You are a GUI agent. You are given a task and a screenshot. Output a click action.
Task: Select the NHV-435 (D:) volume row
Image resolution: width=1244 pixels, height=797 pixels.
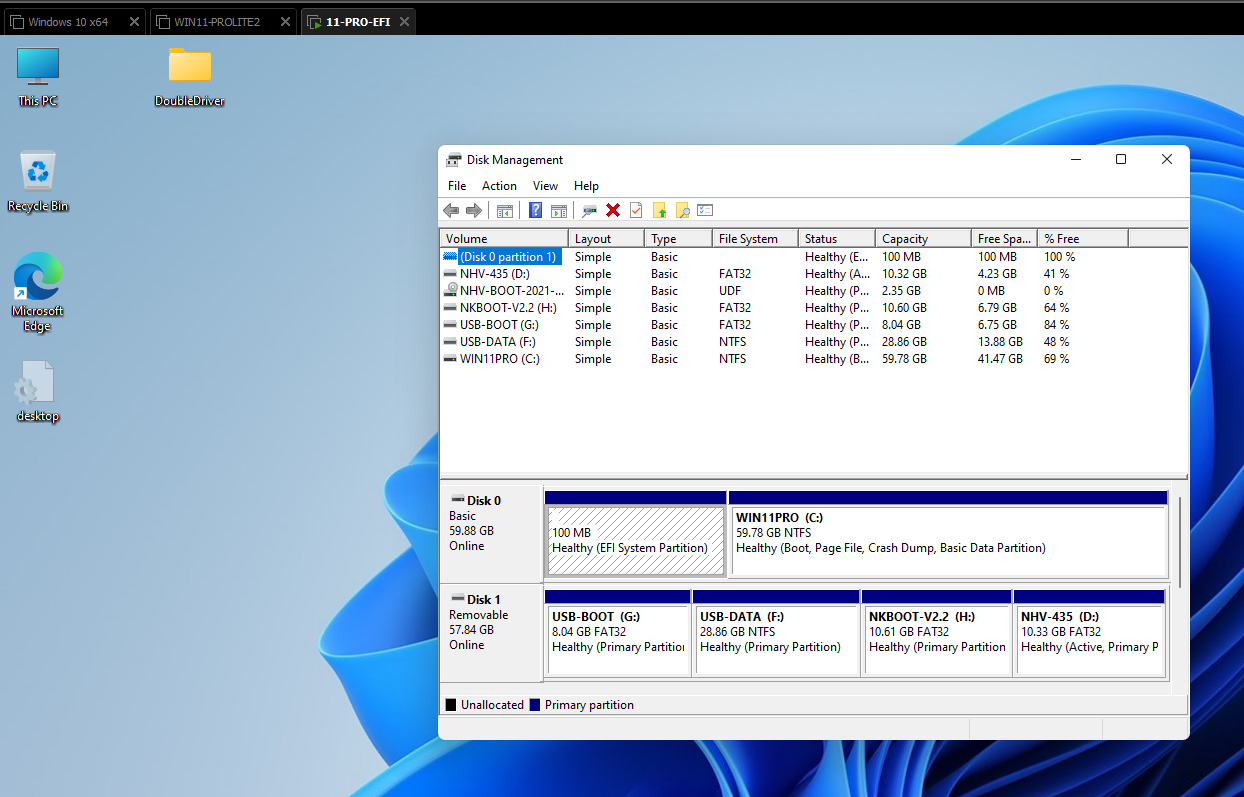814,274
